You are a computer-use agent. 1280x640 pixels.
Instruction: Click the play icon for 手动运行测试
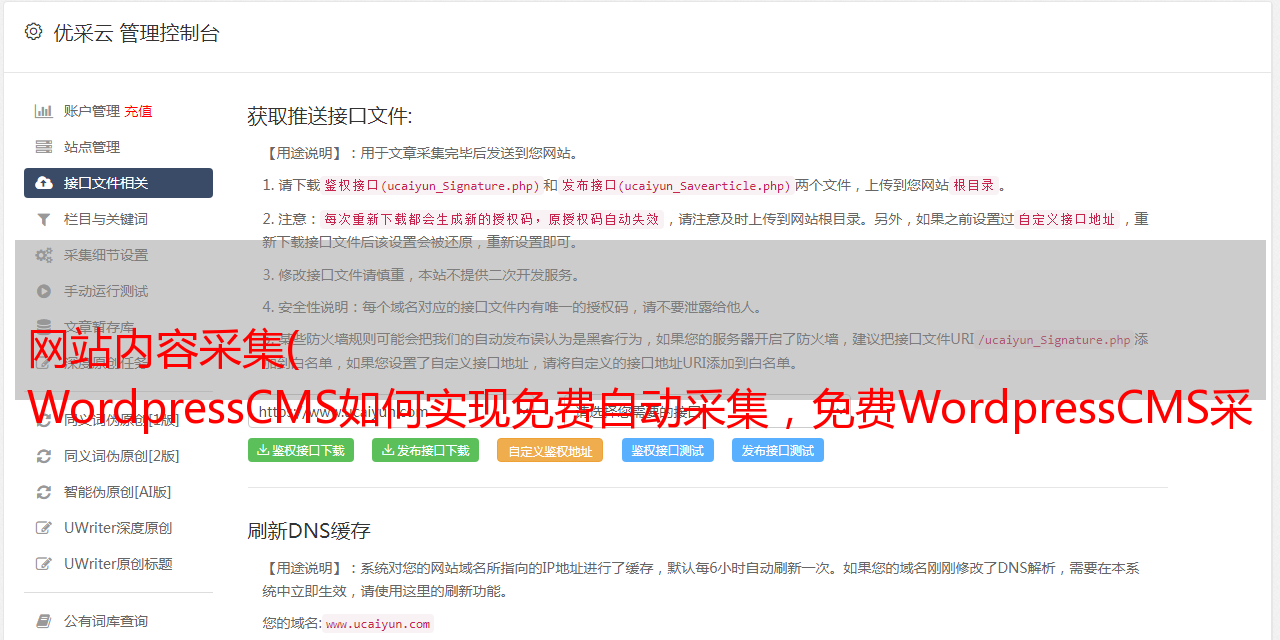pyautogui.click(x=44, y=291)
